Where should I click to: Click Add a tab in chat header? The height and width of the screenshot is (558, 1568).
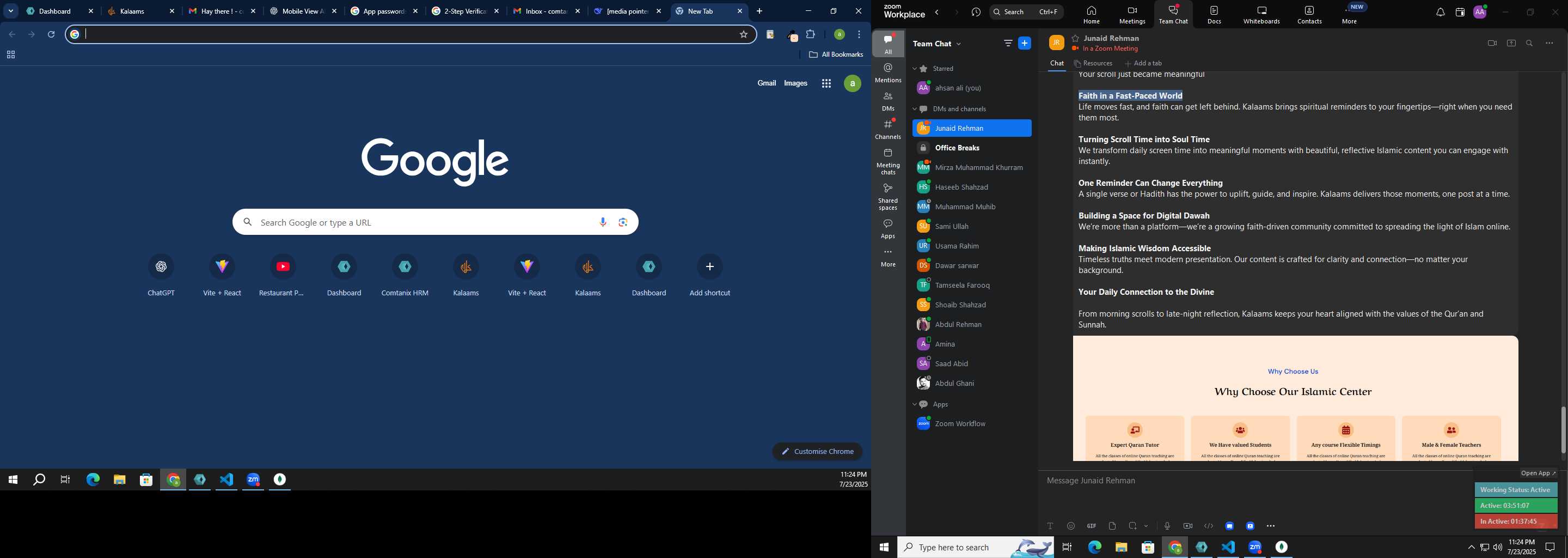pos(1144,63)
